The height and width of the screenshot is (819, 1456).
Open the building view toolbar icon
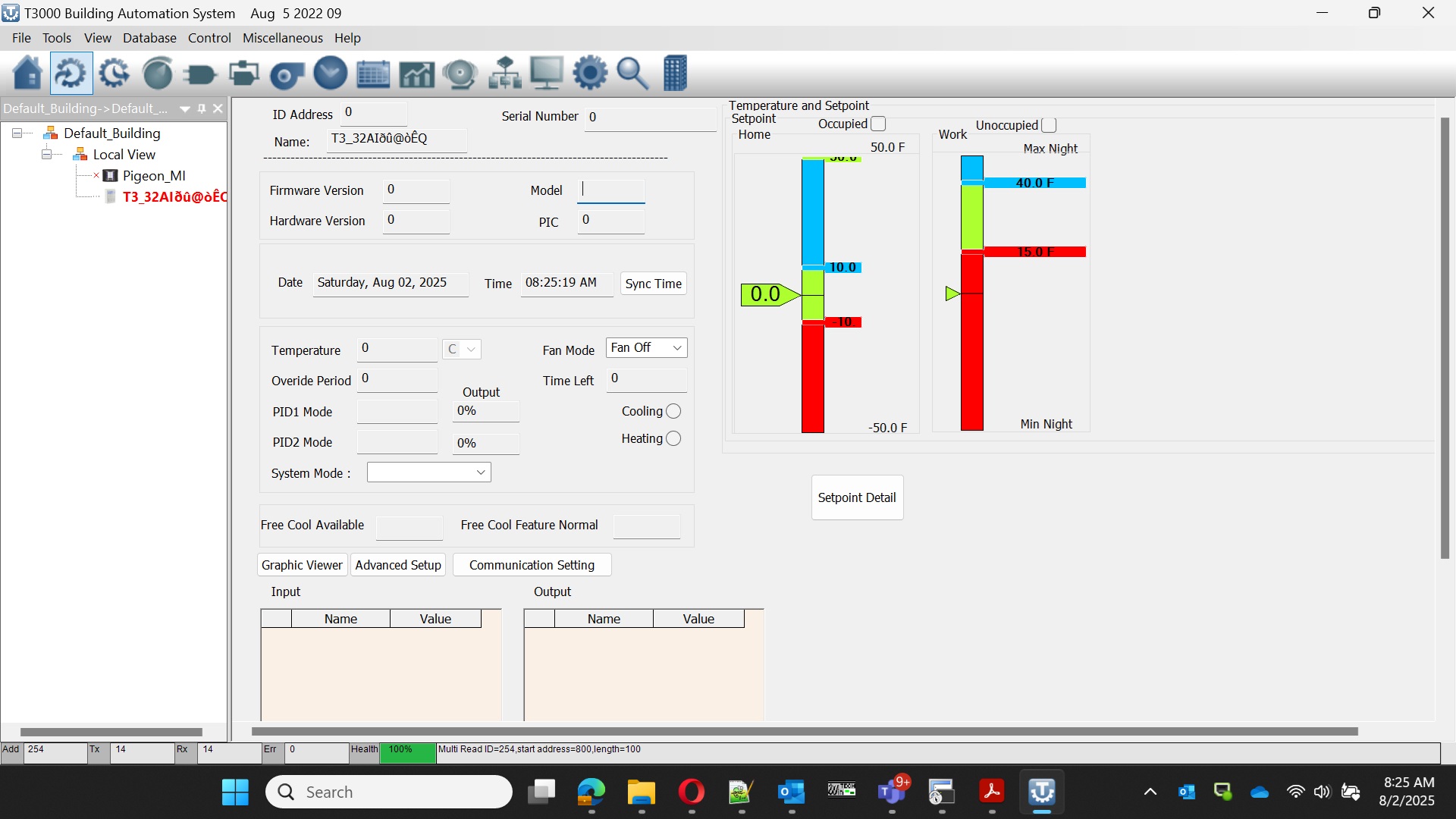[x=675, y=74]
